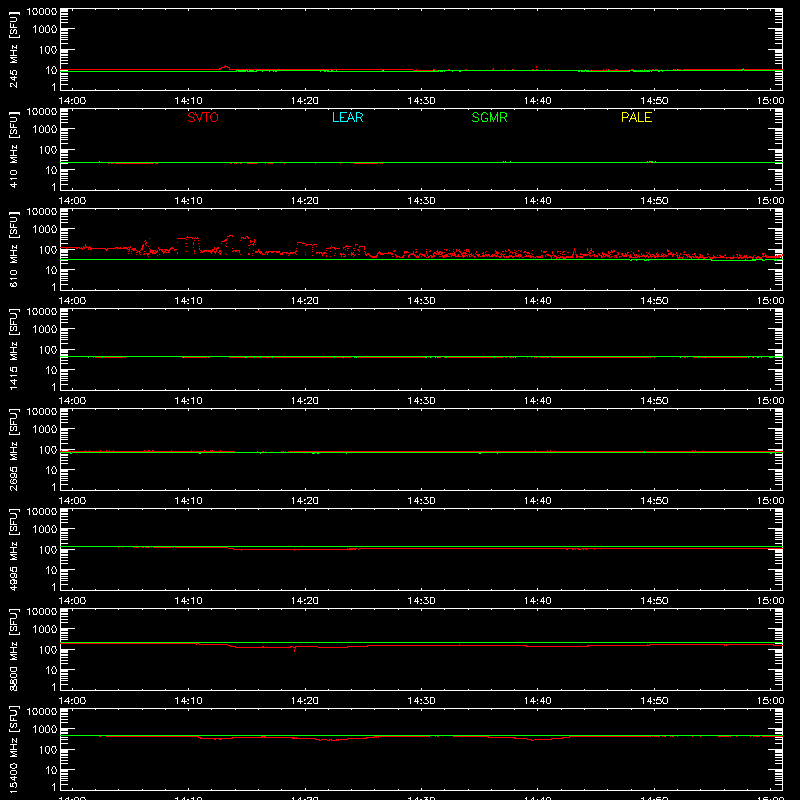Select the 15400 MHz [SFU] axis title
Image resolution: width=800 pixels, height=800 pixels.
13,749
